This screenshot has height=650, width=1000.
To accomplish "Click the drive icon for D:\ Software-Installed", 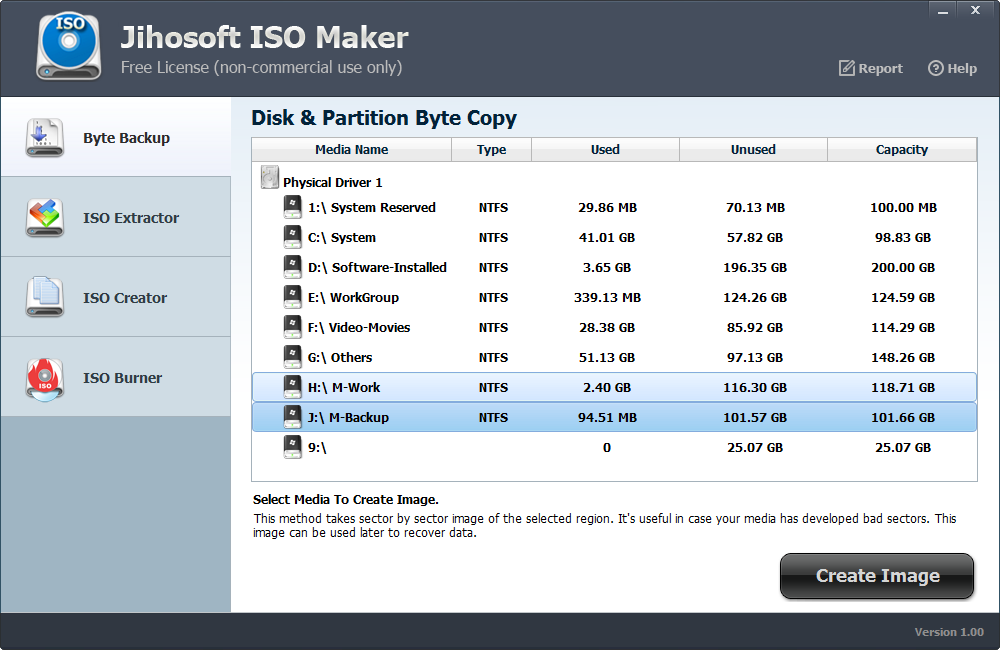I will point(292,267).
